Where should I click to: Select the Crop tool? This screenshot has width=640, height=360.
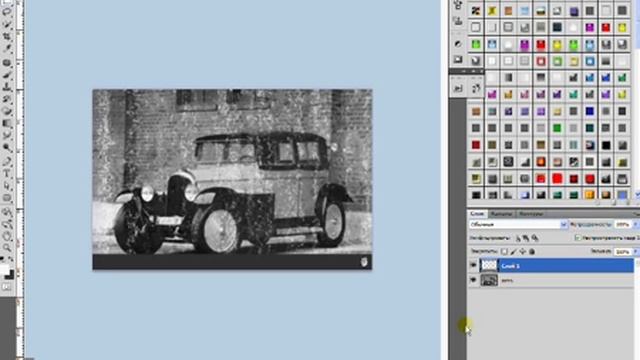[7, 37]
